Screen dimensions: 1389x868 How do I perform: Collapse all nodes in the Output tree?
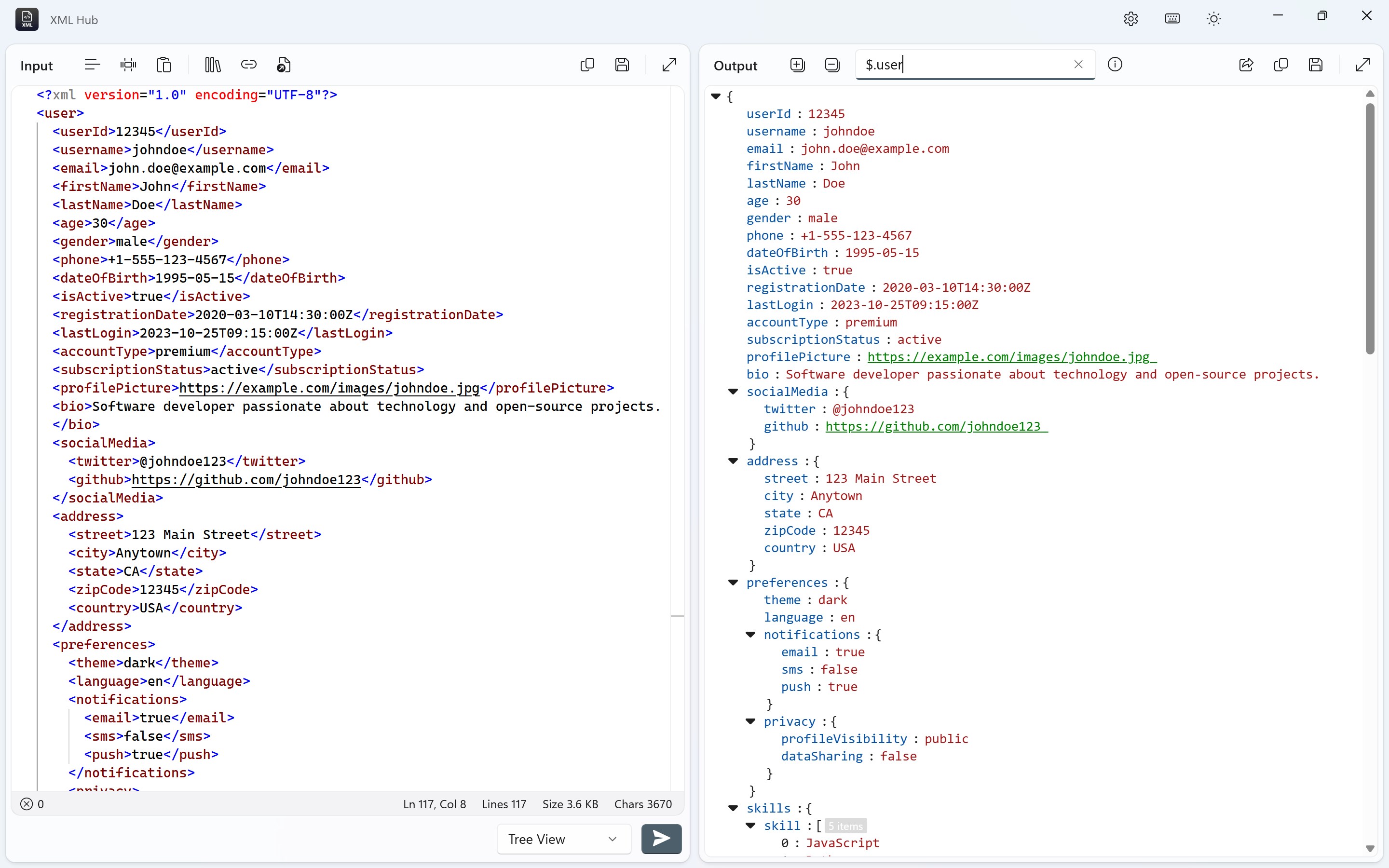coord(831,64)
